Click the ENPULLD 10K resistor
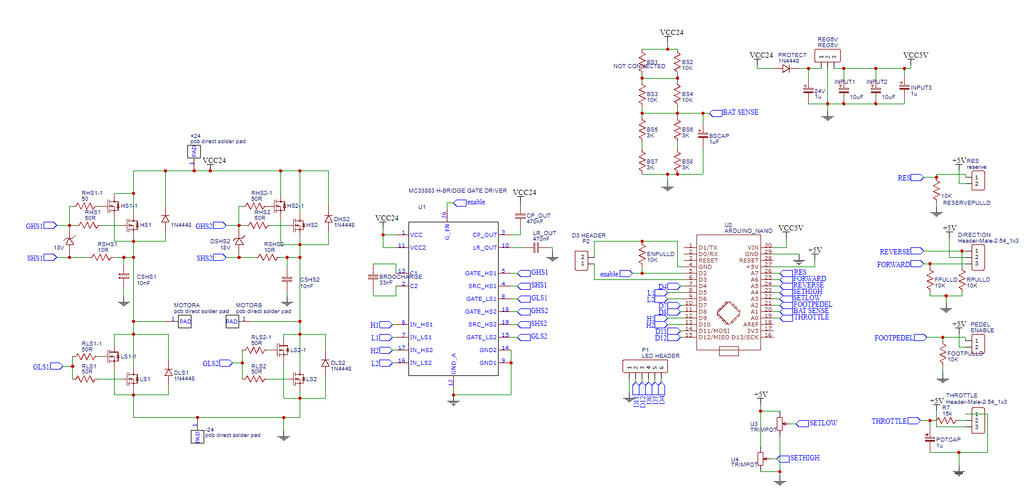 pyautogui.click(x=641, y=254)
